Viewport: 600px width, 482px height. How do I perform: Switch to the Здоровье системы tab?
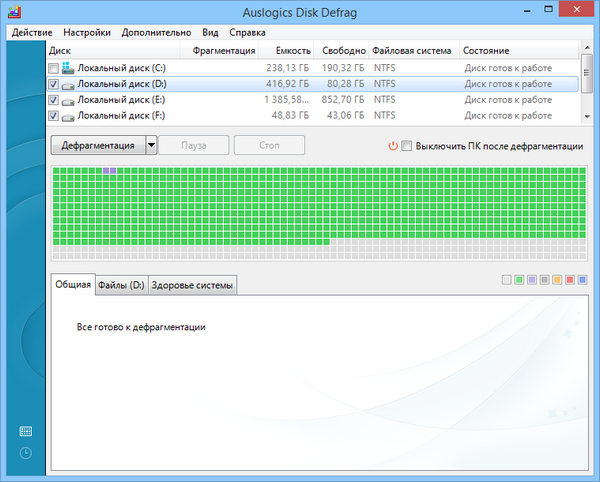[x=192, y=285]
